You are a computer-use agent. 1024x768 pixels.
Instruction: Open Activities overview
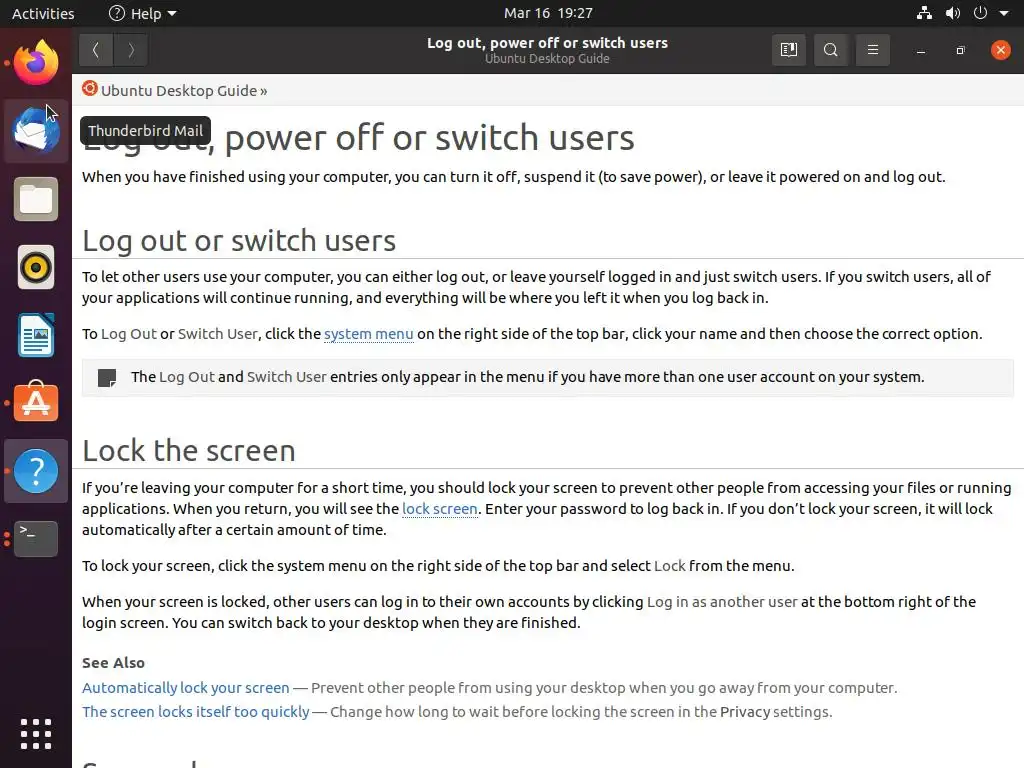tap(43, 13)
